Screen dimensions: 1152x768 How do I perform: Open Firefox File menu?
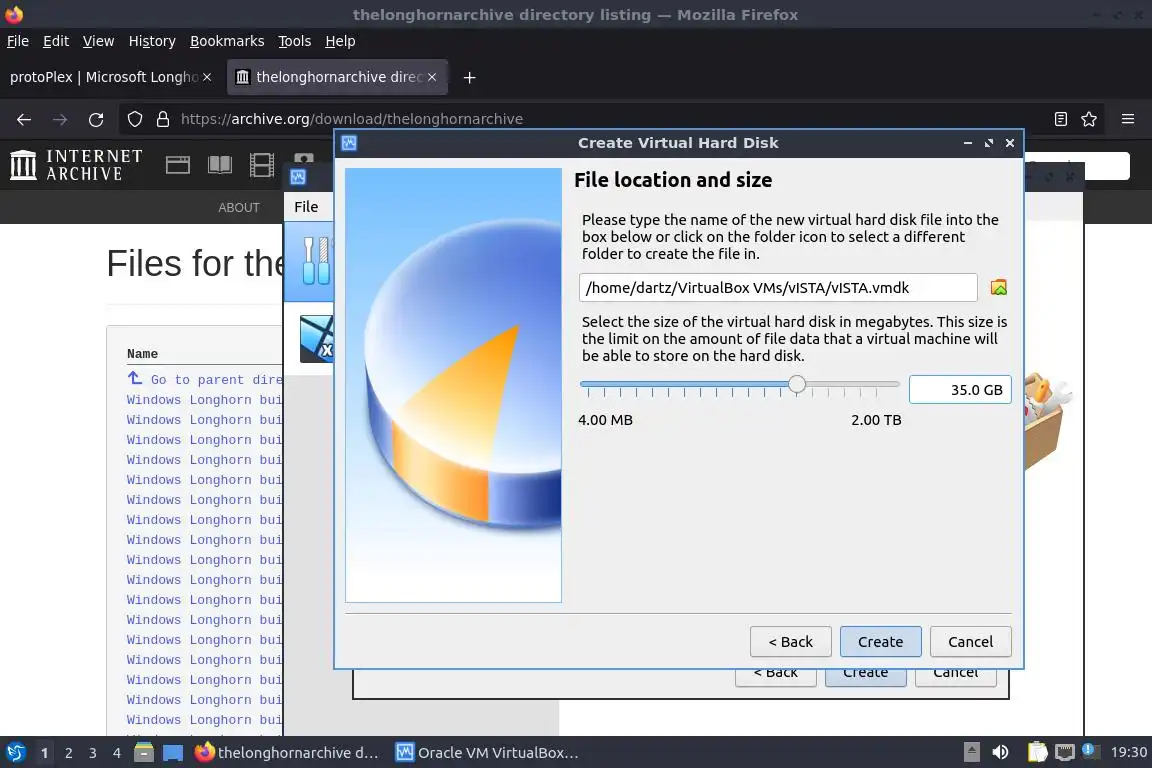click(18, 41)
